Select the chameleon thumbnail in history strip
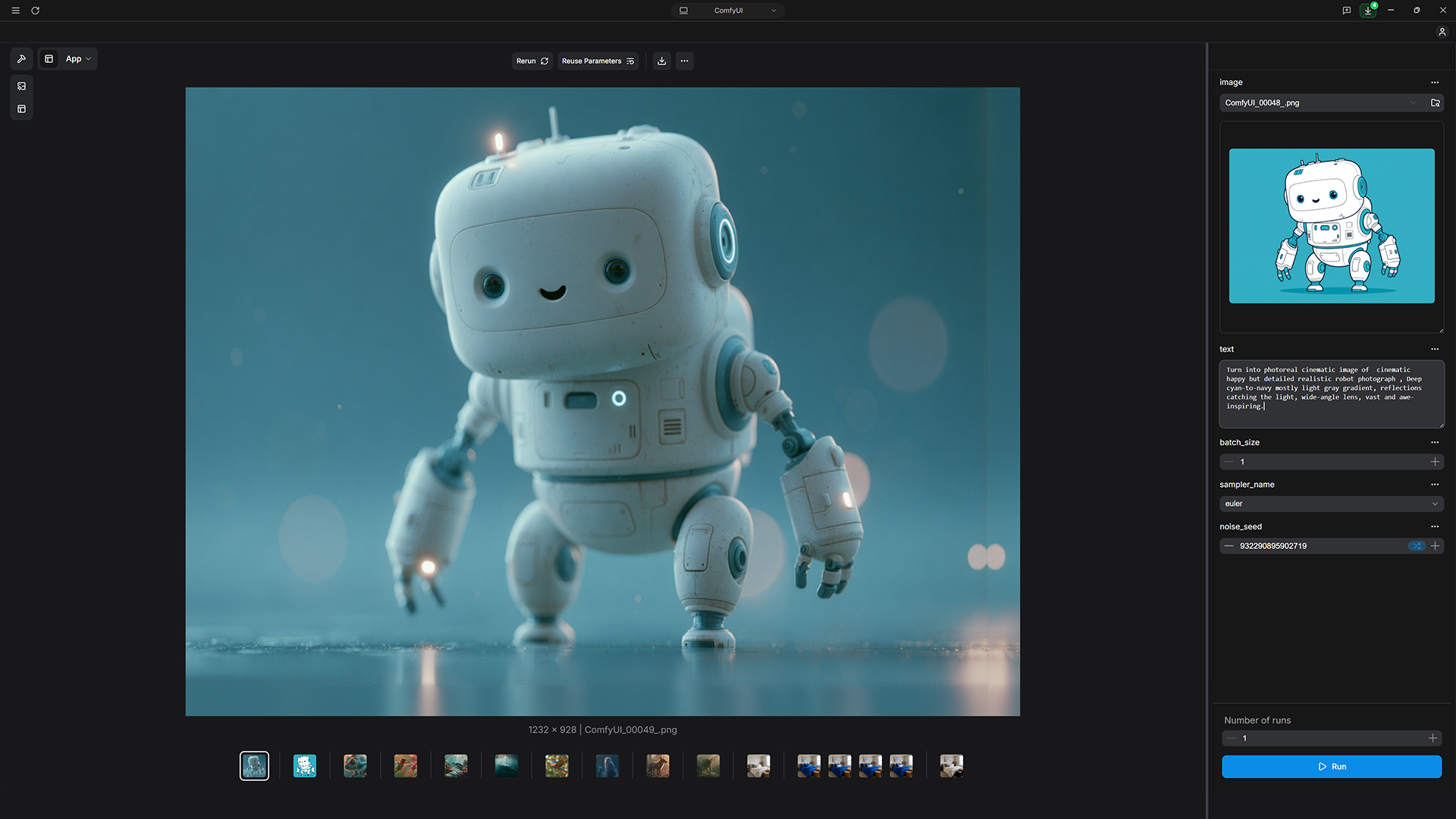 click(355, 766)
